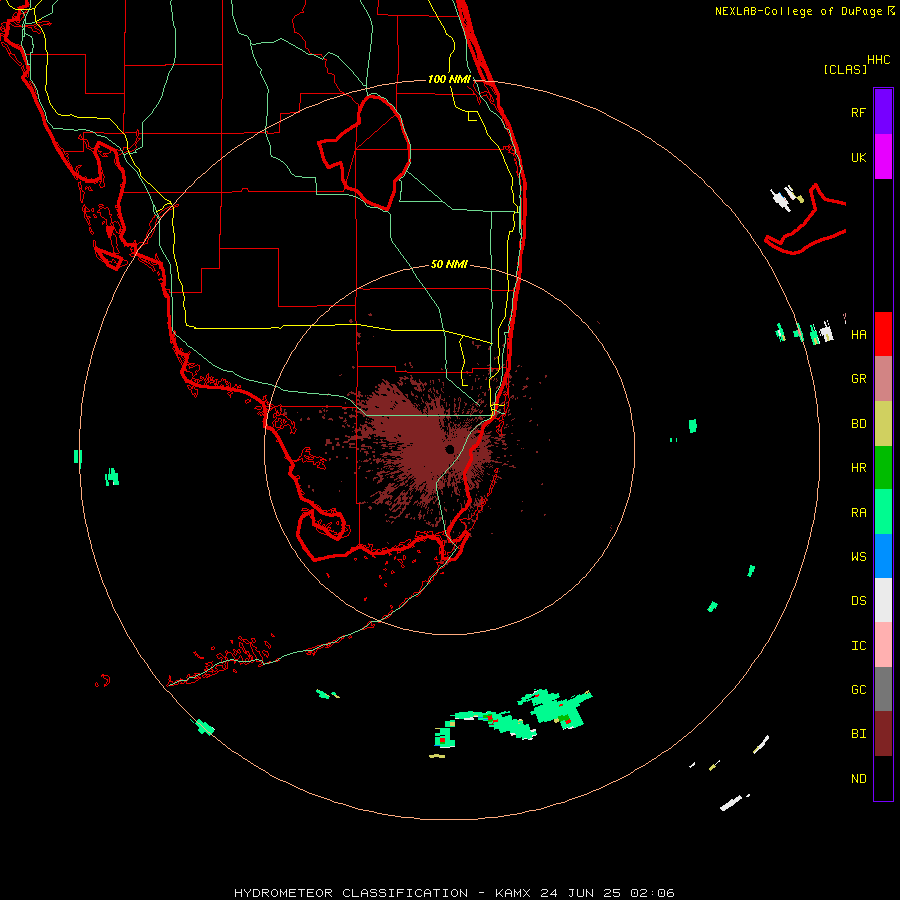Click the UK magenta legend swatch
This screenshot has height=900, width=900.
point(883,157)
